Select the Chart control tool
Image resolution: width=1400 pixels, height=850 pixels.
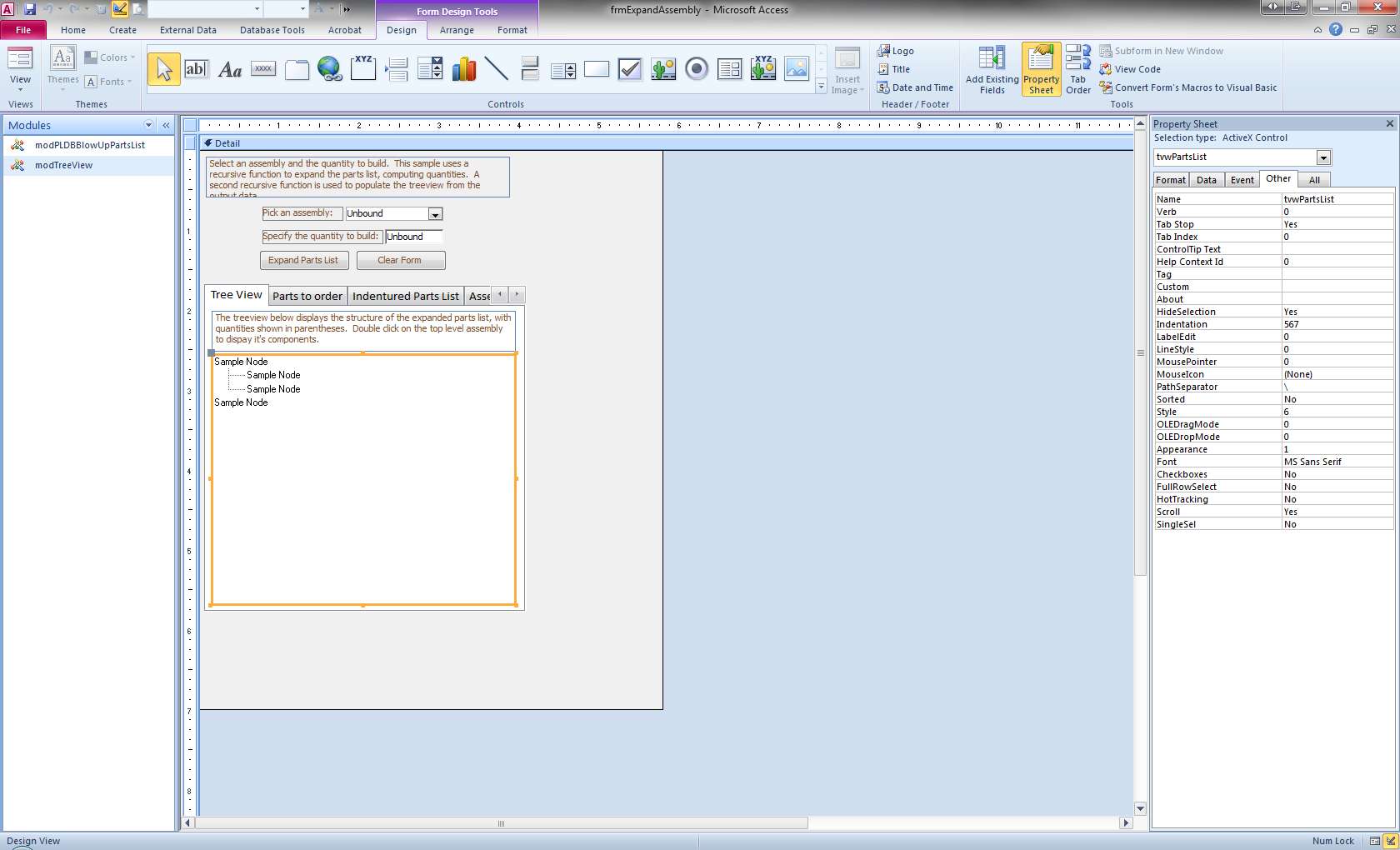pyautogui.click(x=463, y=69)
